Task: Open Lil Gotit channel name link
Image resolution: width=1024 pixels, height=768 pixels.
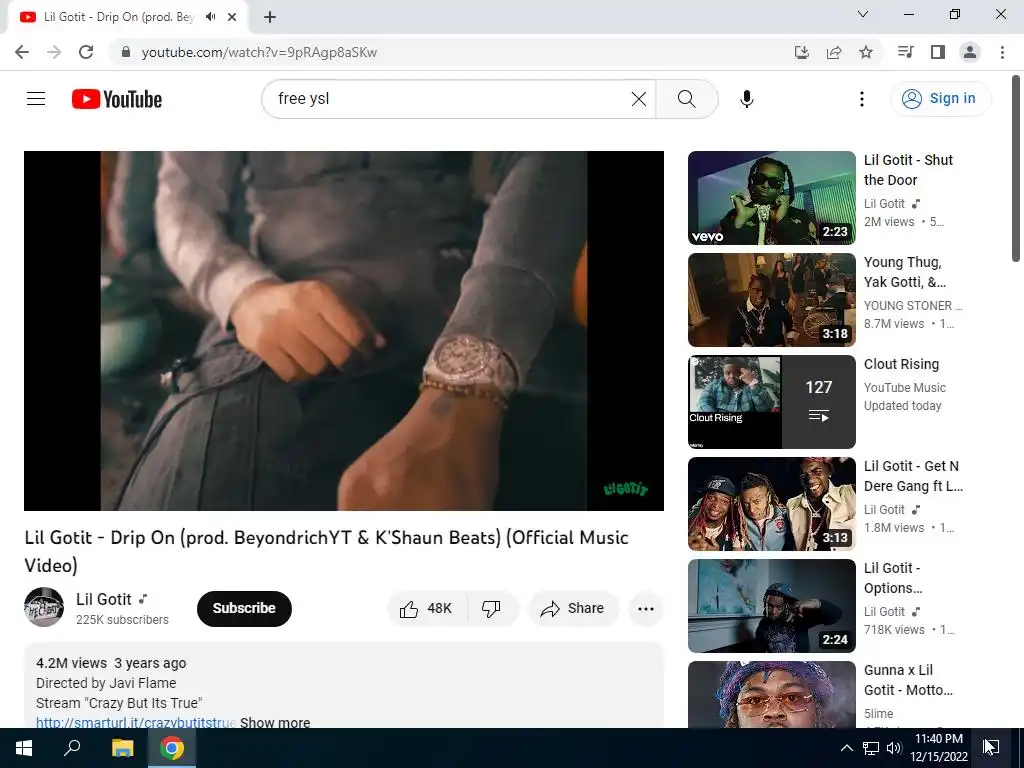Action: point(104,599)
